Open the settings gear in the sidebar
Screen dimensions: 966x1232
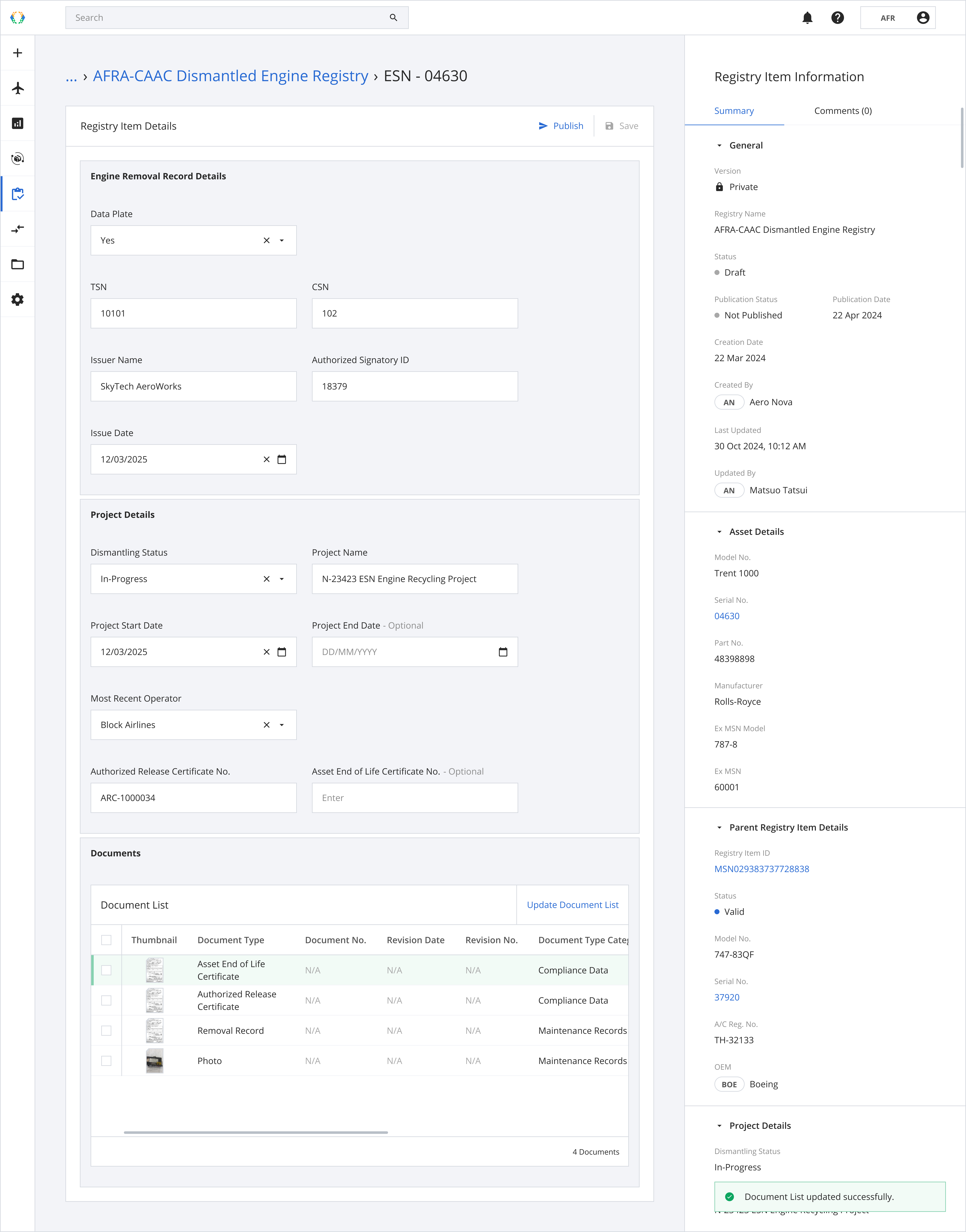[x=18, y=299]
